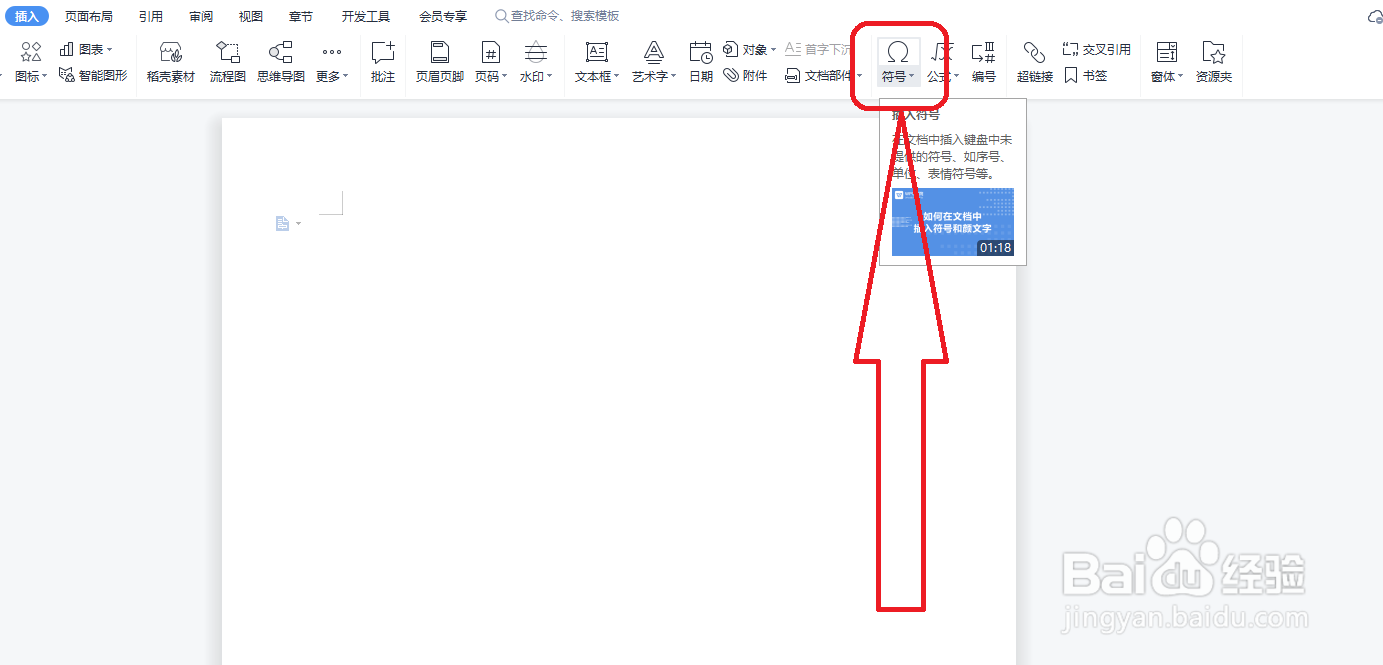Viewport: 1383px width, 665px height.
Task: Insert an 对象 object
Action: 749,49
